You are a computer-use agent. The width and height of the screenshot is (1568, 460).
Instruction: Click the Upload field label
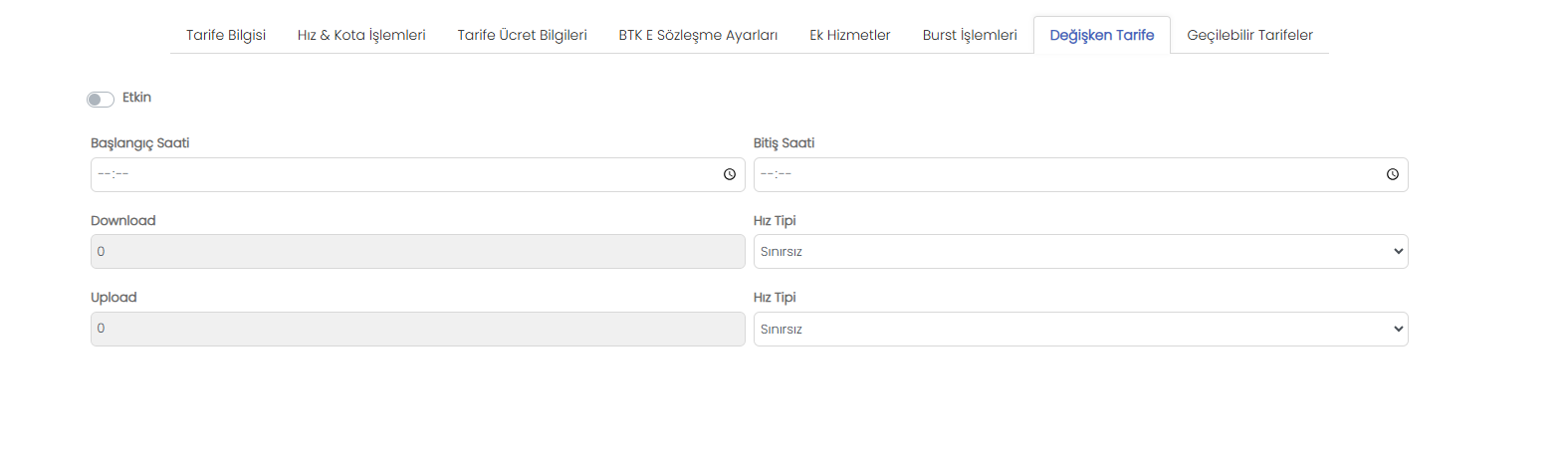click(x=113, y=298)
